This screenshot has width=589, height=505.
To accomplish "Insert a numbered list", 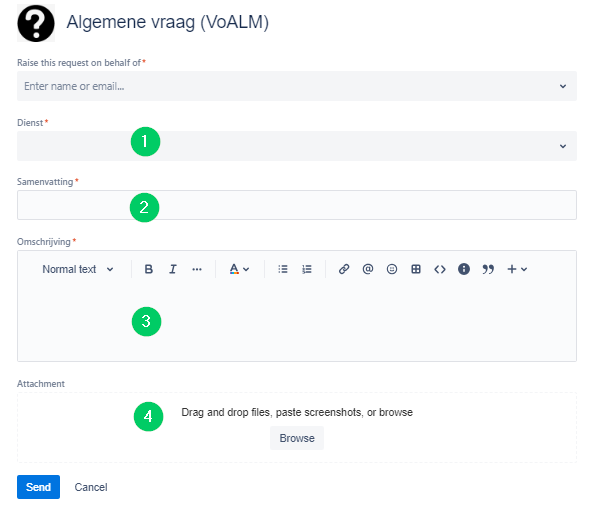I will click(307, 269).
